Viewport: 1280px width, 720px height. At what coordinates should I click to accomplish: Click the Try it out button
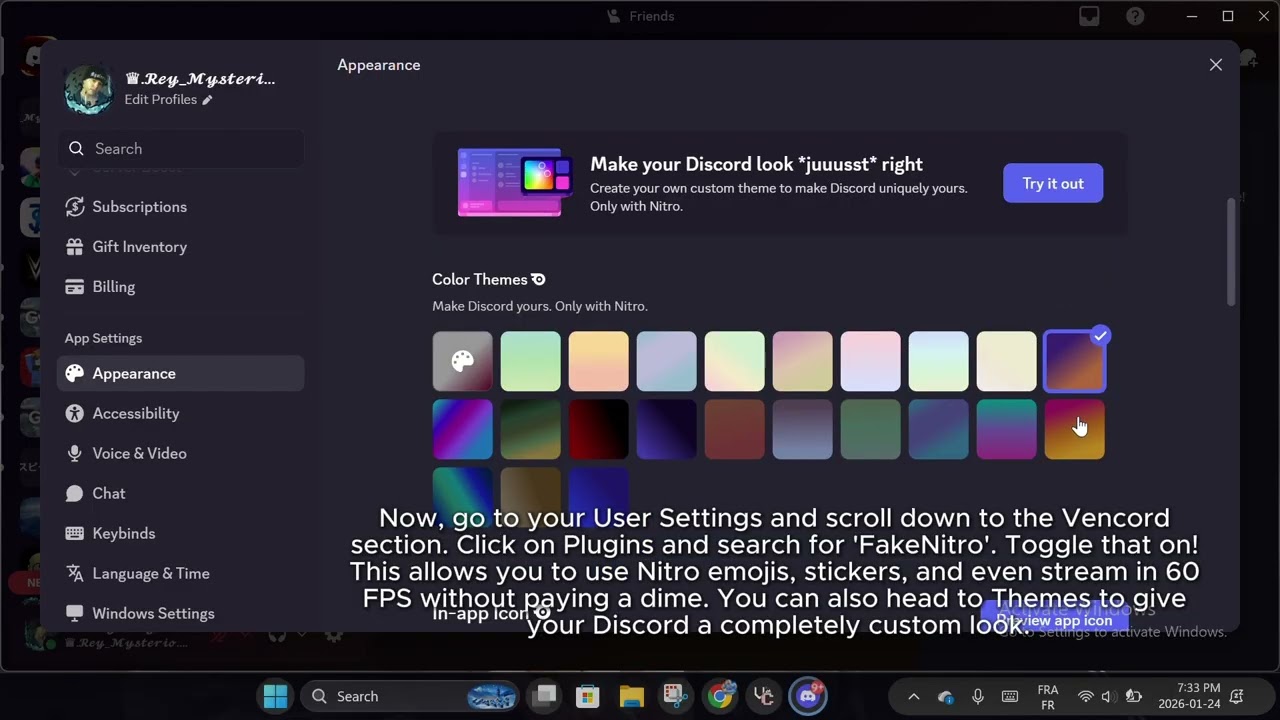coord(1053,183)
